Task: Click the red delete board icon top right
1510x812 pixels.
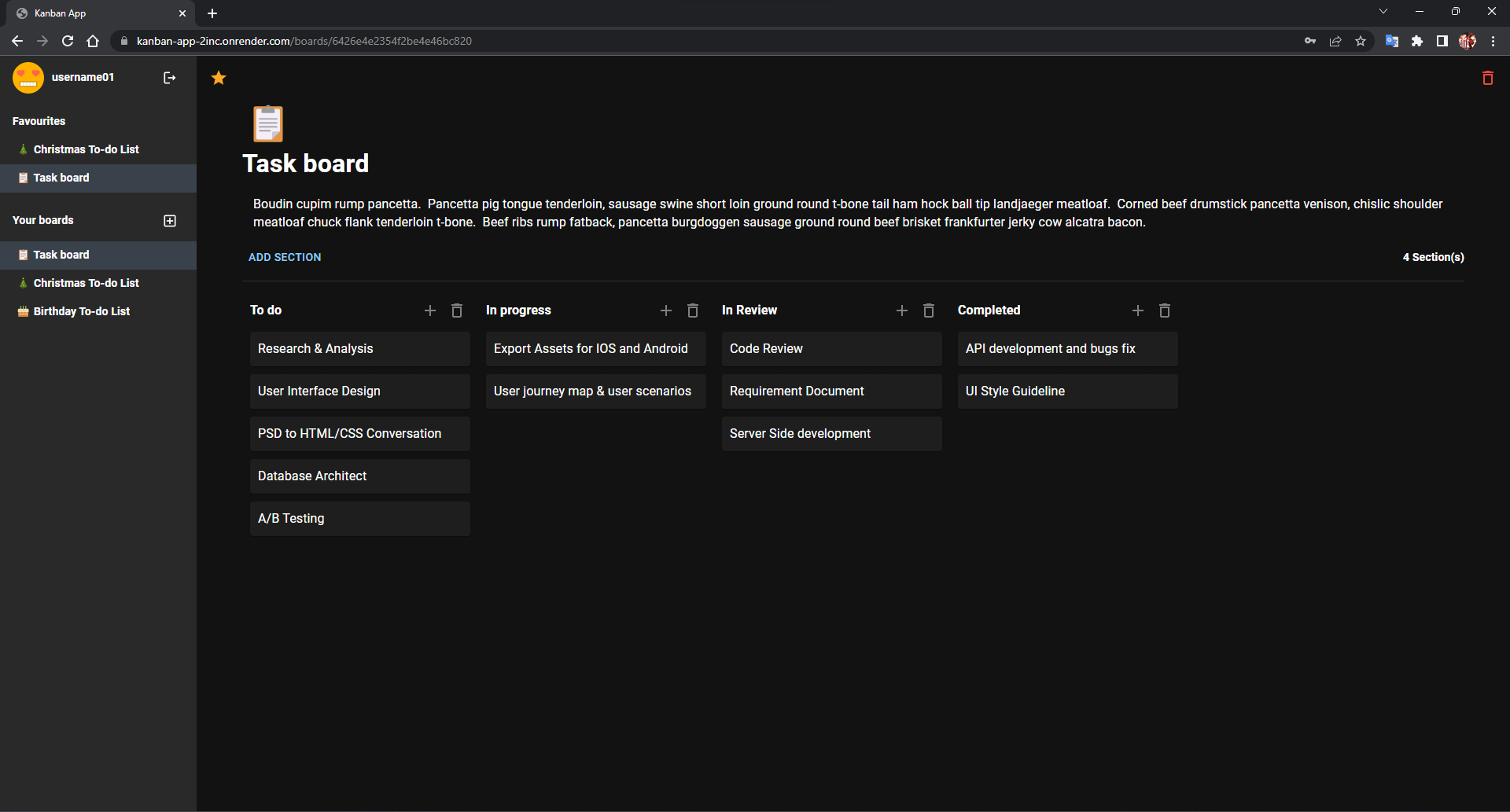Action: click(x=1487, y=78)
